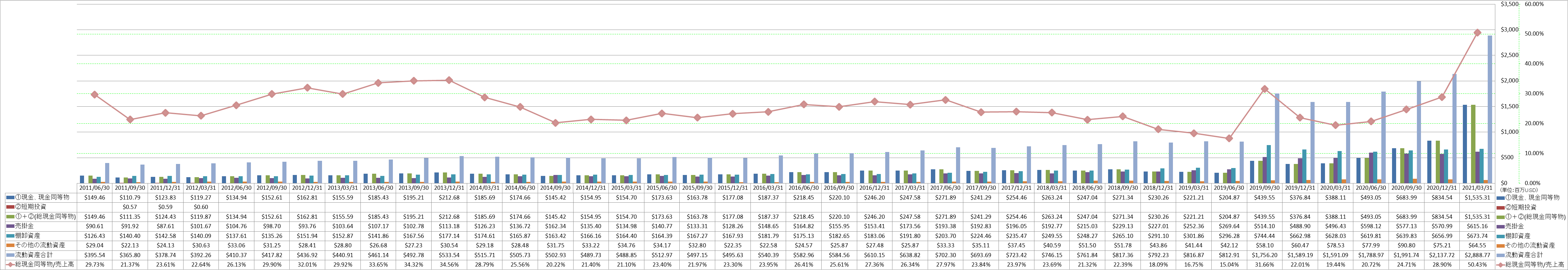The height and width of the screenshot is (270, 1568).
Task: Select the 2020/12/31 date header
Action: (1442, 188)
